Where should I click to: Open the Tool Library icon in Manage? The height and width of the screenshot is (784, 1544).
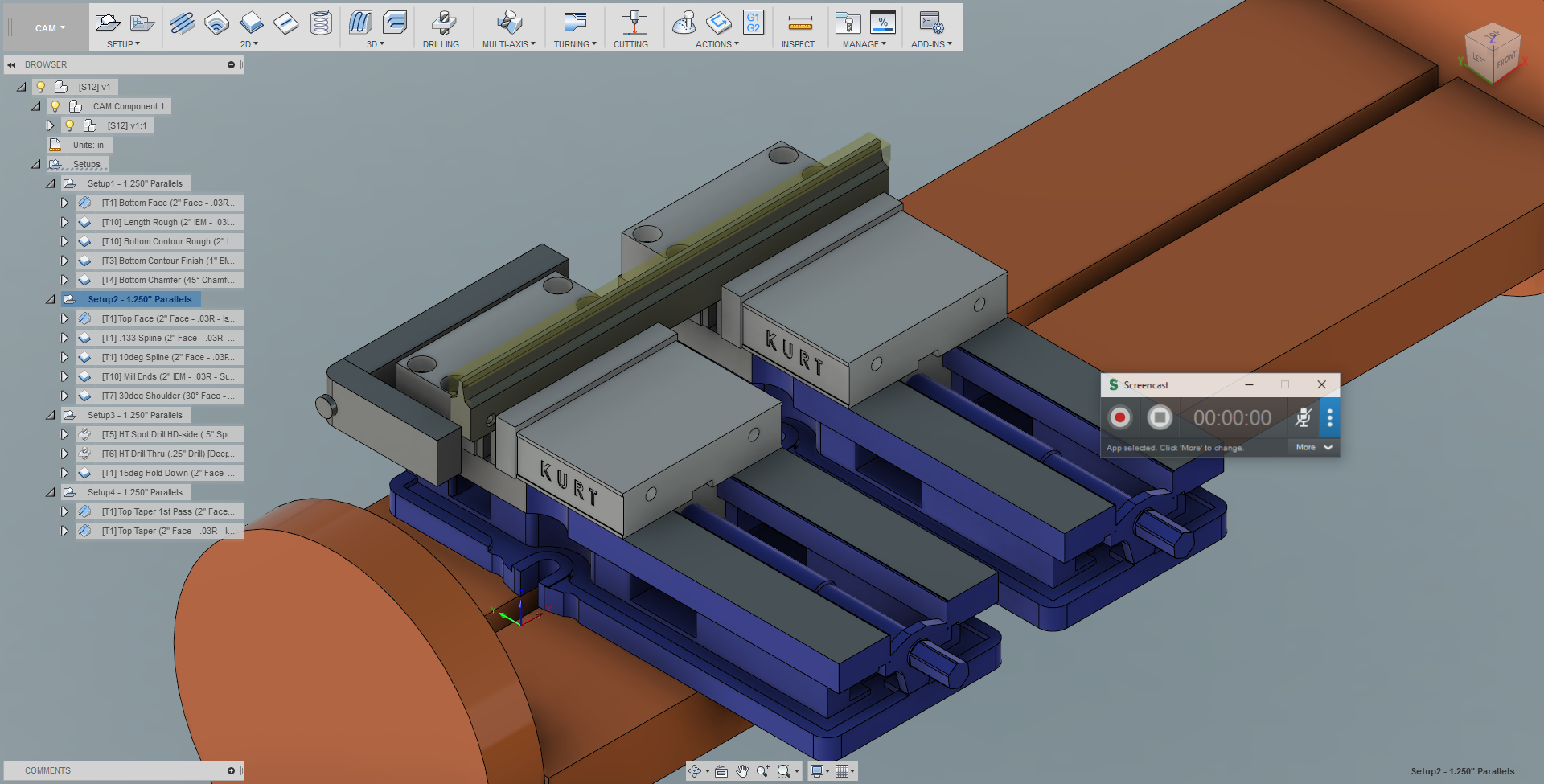pos(848,23)
